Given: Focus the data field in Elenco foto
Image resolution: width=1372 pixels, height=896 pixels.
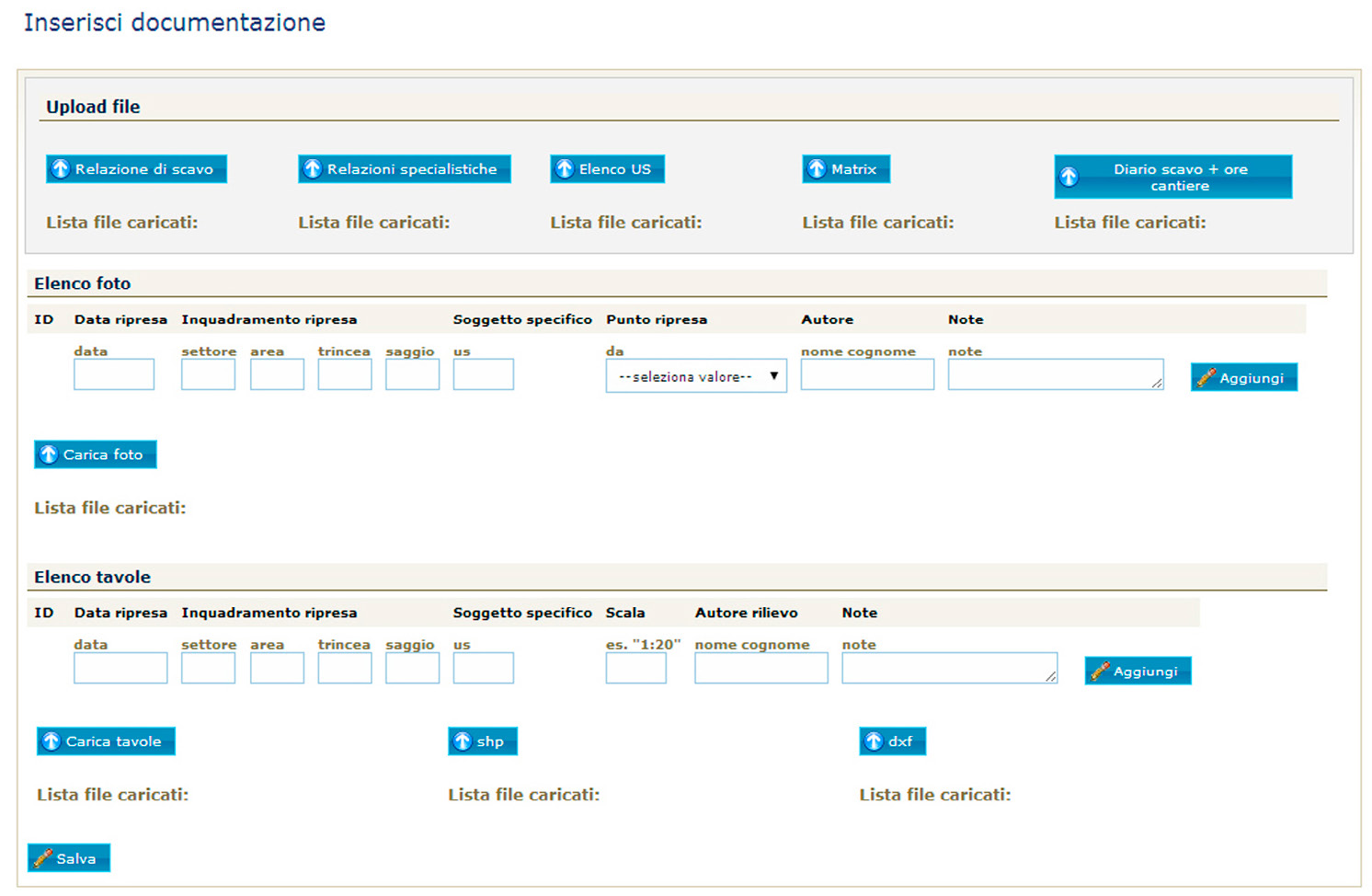Looking at the screenshot, I should (114, 374).
